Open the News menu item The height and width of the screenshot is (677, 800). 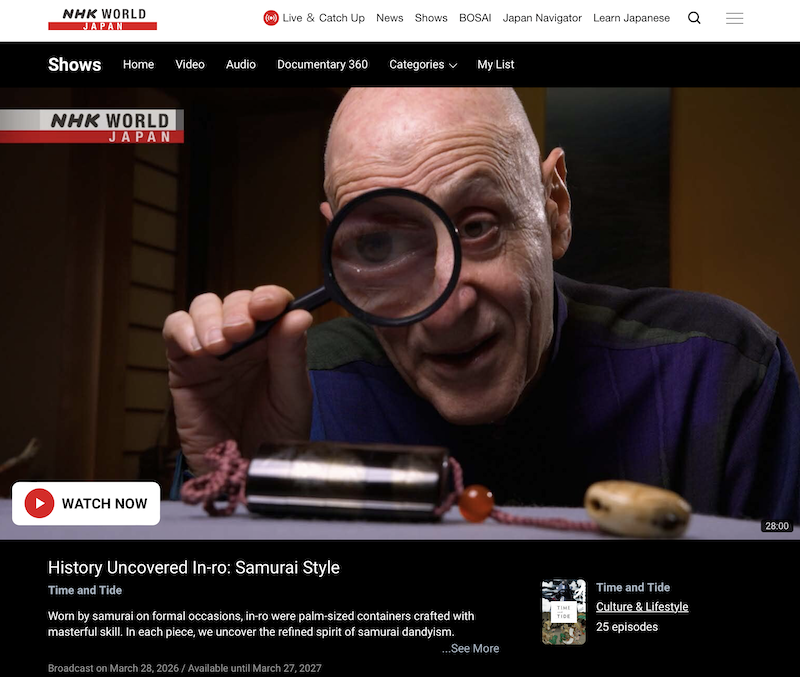pos(390,18)
